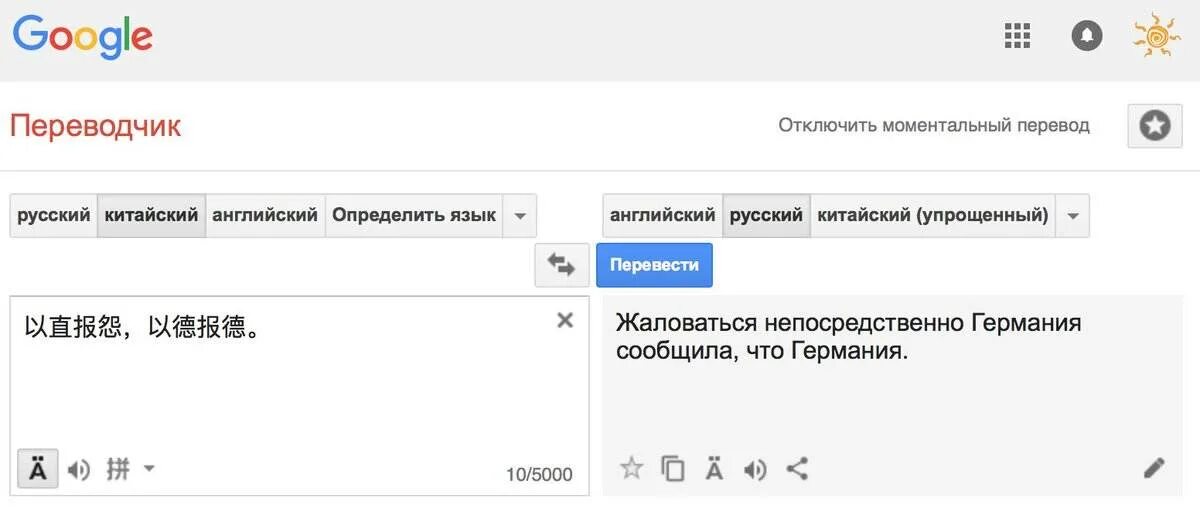Copy the translated text
1200x518 pixels.
673,468
